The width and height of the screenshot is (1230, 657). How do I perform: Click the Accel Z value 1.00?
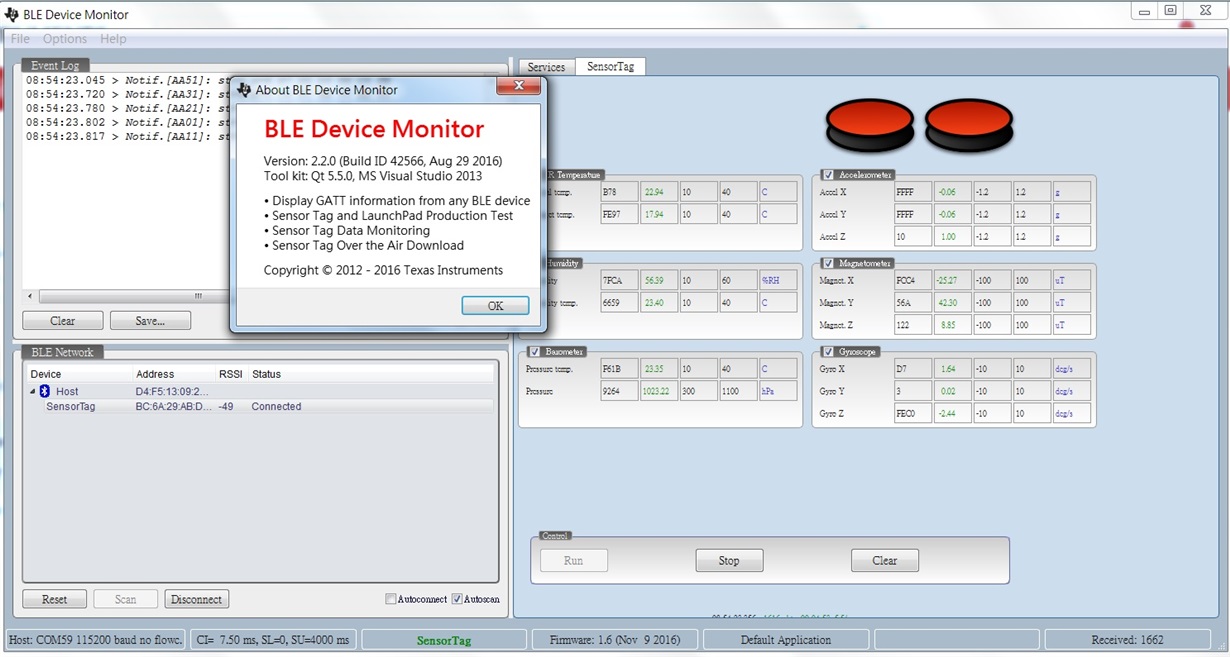tap(953, 237)
